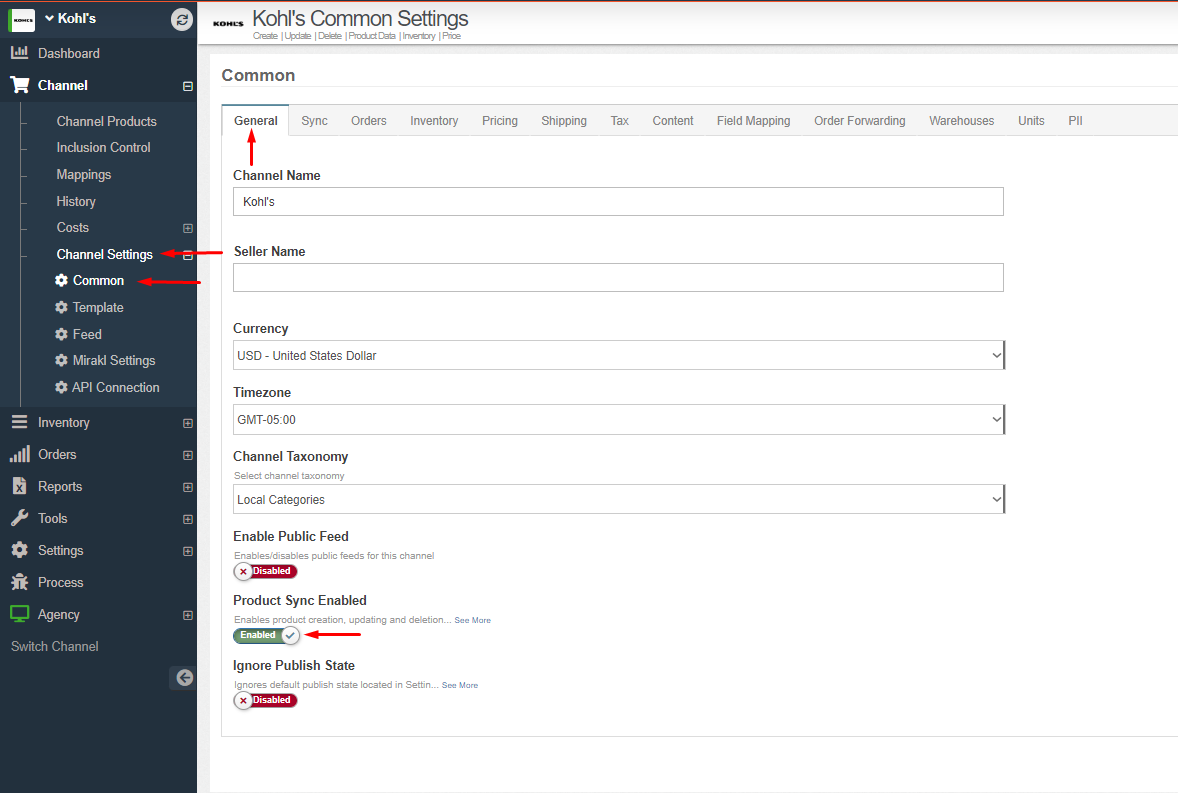1178x793 pixels.
Task: Click the gear icon next to Common
Action: click(62, 280)
